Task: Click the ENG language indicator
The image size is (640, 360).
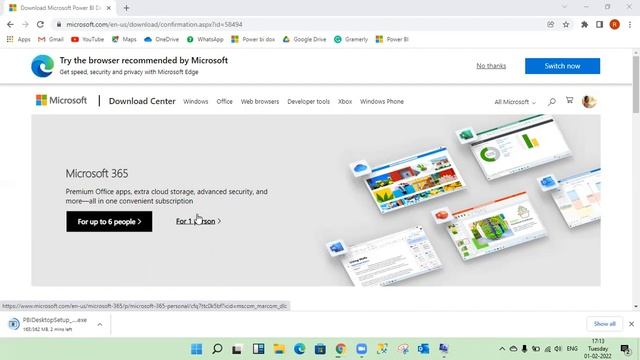Action: [572, 349]
